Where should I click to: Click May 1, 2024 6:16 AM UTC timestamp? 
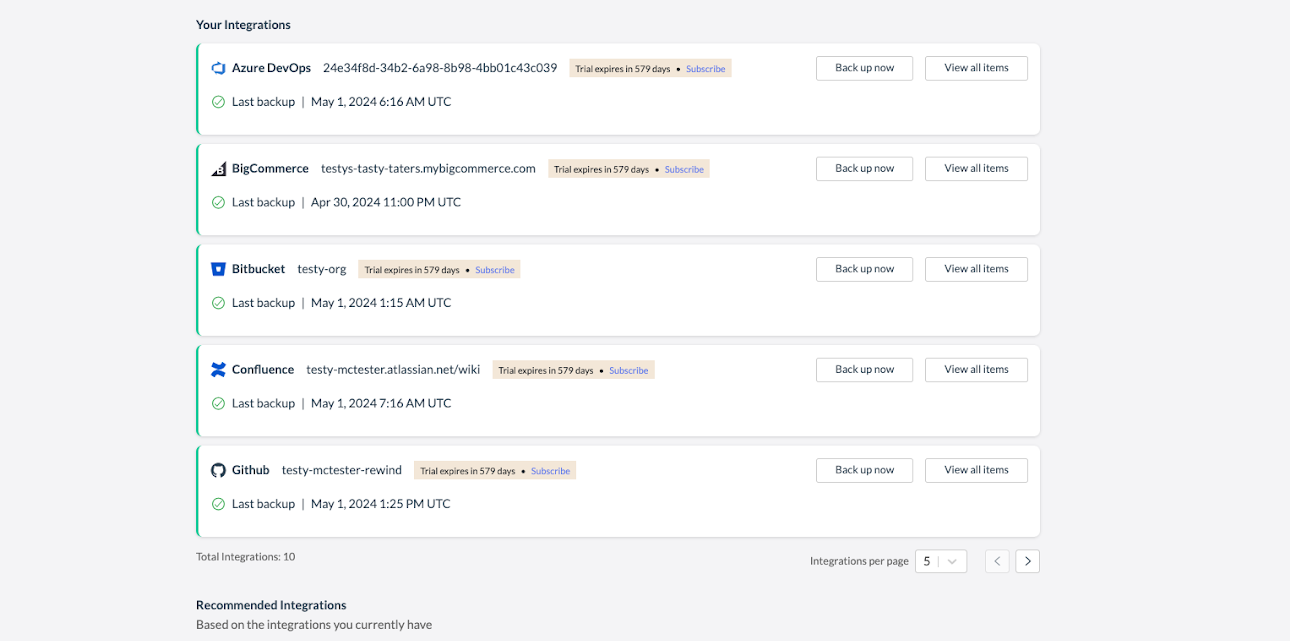[x=381, y=102]
